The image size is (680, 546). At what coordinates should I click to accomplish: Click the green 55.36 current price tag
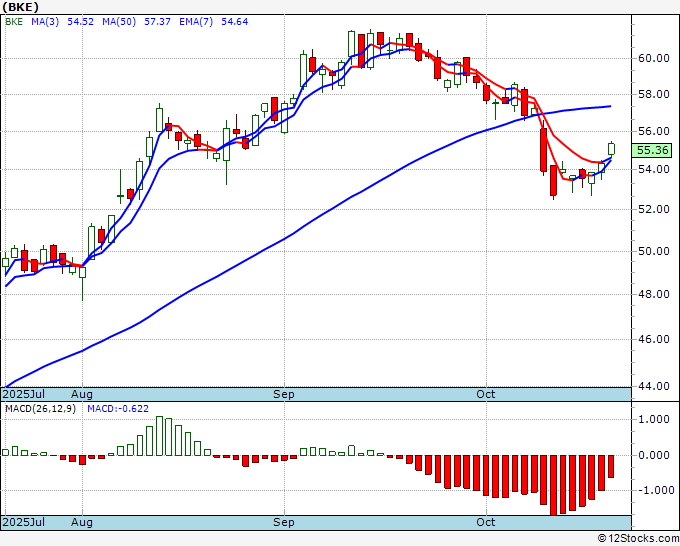click(653, 150)
